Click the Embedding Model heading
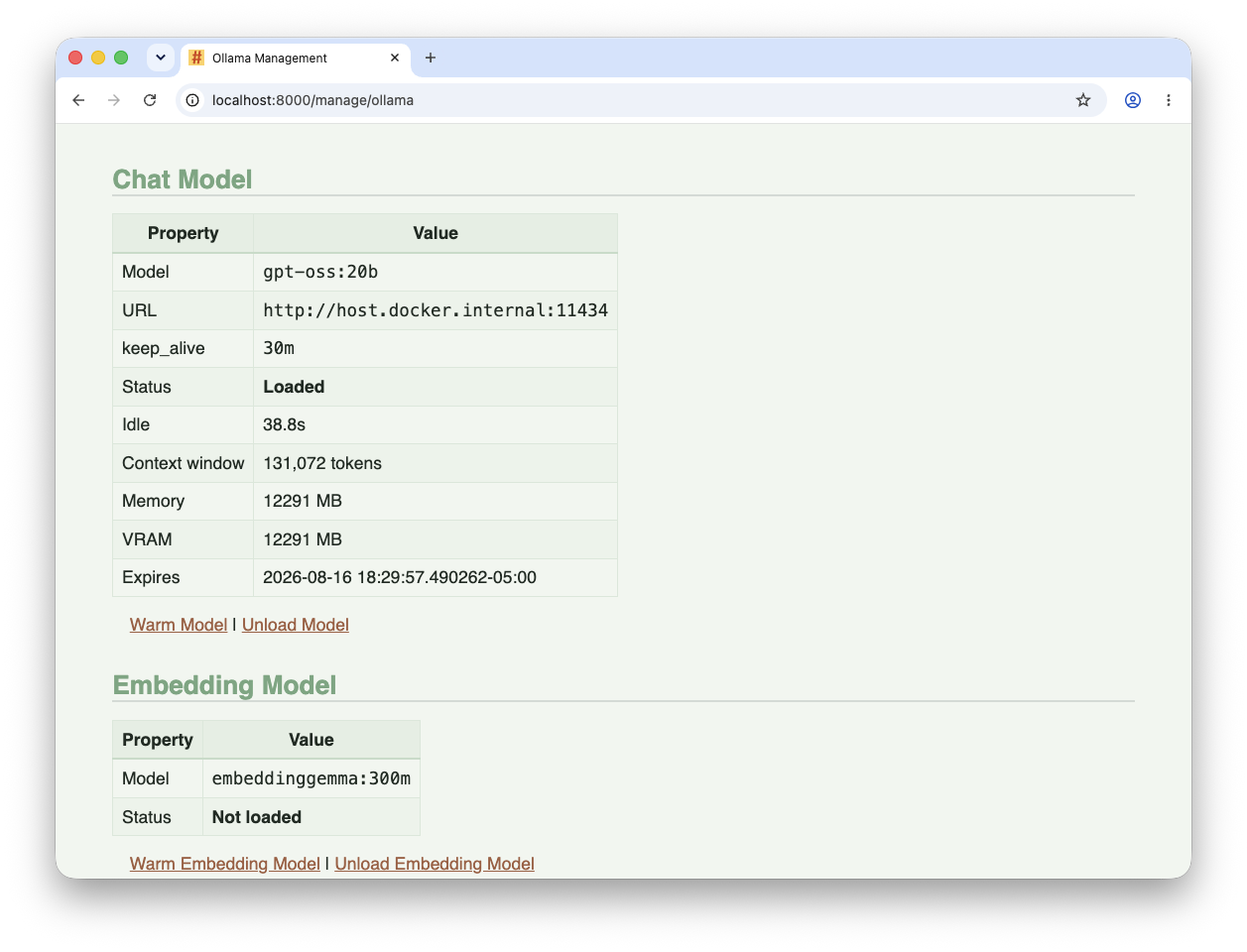This screenshot has width=1247, height=952. point(225,685)
